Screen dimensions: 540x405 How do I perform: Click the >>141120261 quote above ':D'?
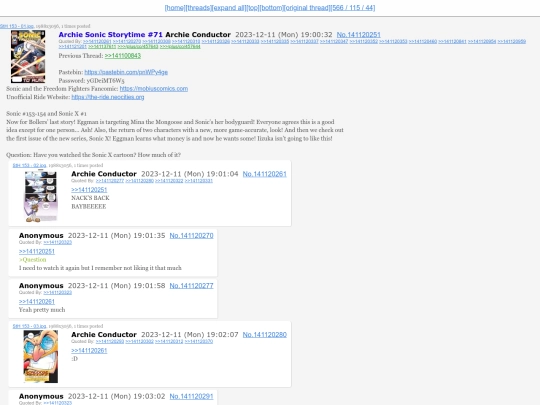pyautogui.click(x=89, y=351)
